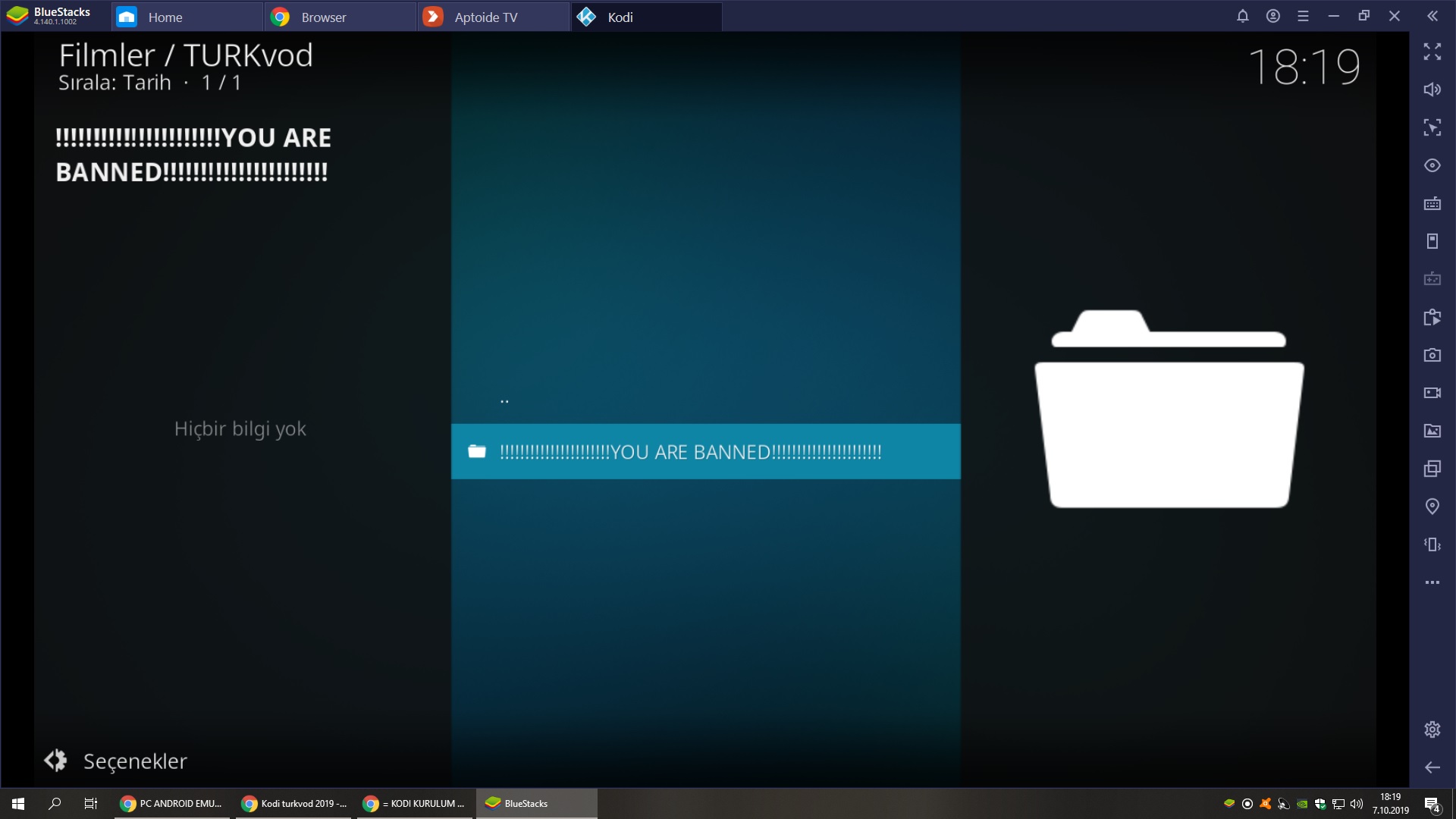Set location with the pin icon
The width and height of the screenshot is (1456, 819).
point(1432,507)
